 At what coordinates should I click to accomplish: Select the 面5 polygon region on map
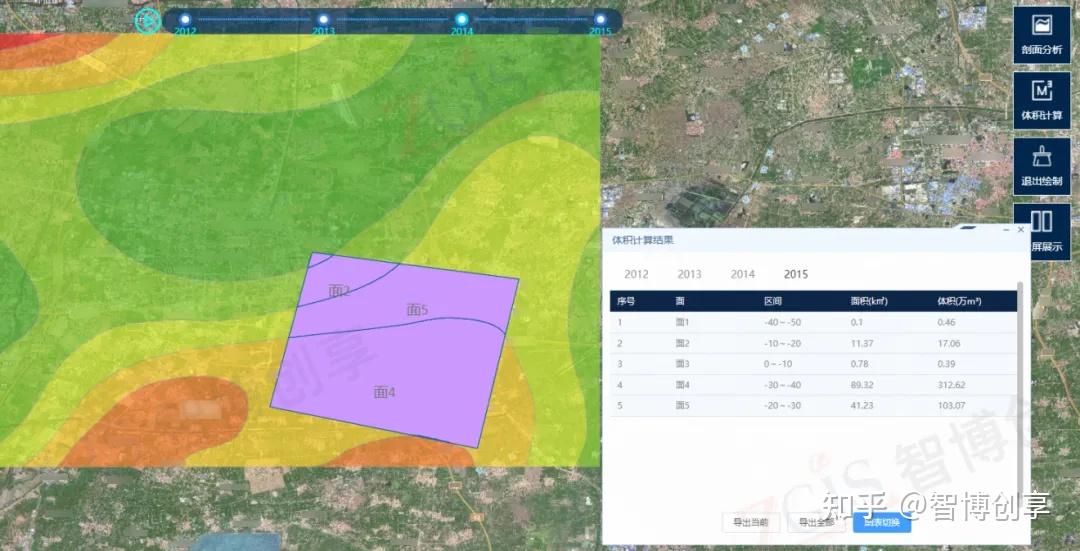[x=417, y=310]
